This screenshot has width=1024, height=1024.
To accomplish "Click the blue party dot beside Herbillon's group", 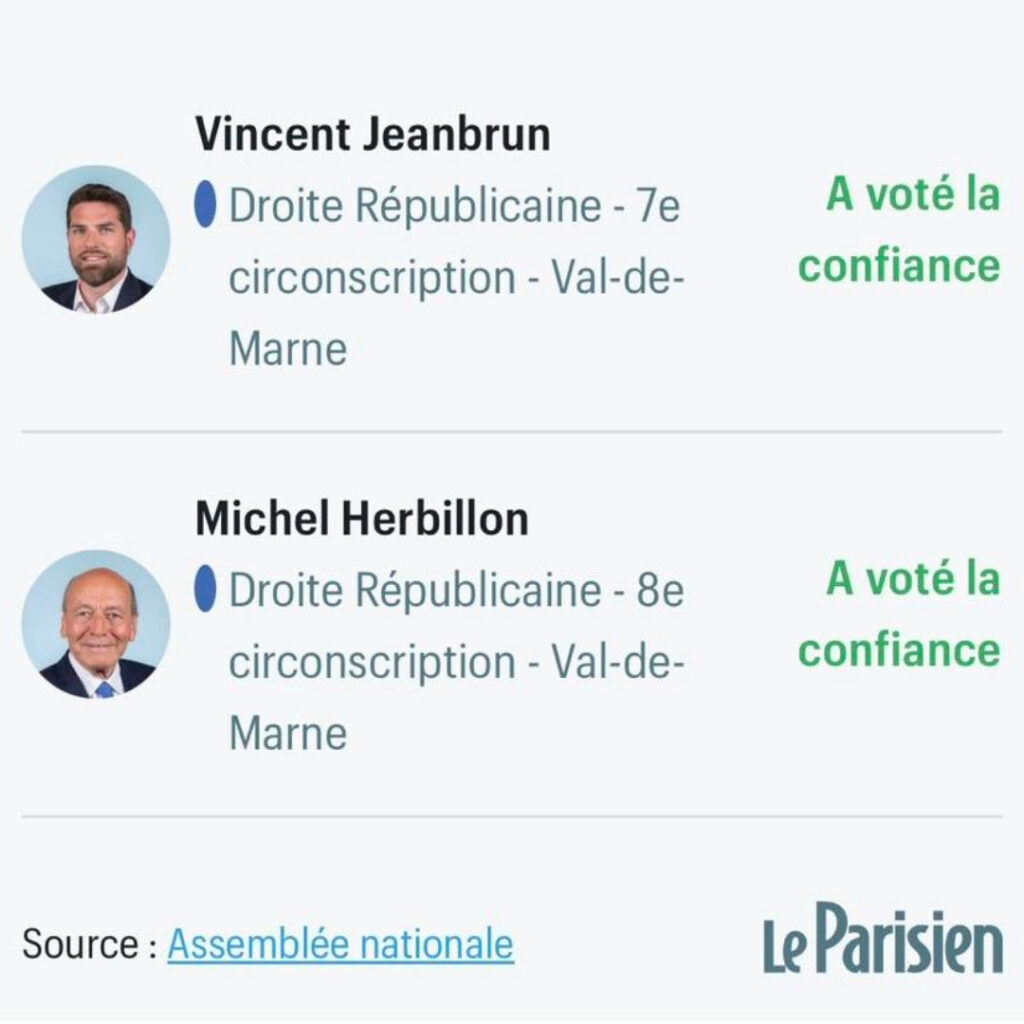I will point(205,589).
